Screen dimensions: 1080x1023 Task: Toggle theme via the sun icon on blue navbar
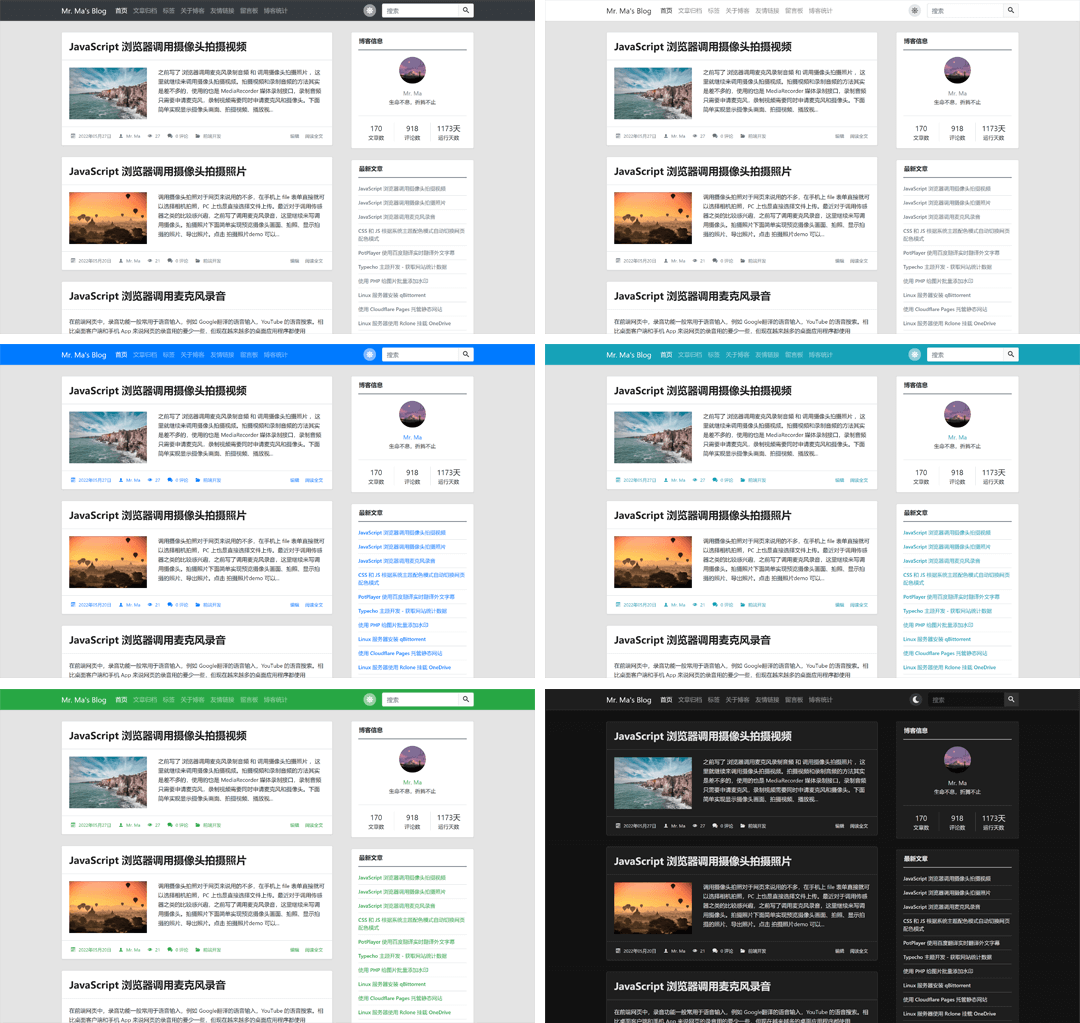point(372,354)
